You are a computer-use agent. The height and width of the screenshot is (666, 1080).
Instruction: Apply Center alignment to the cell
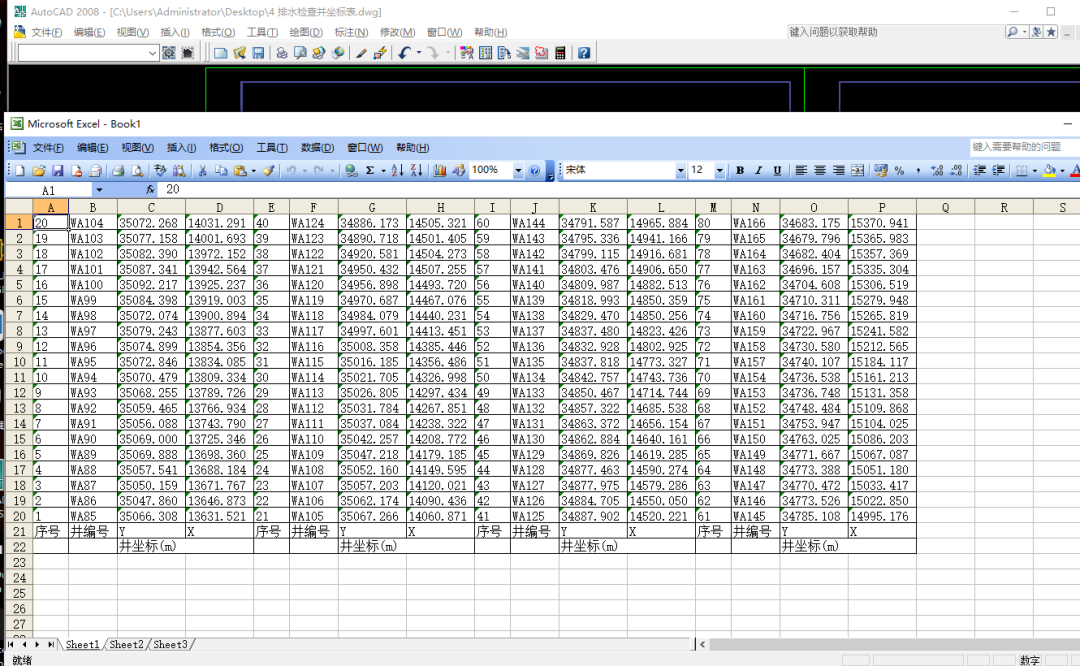point(820,171)
